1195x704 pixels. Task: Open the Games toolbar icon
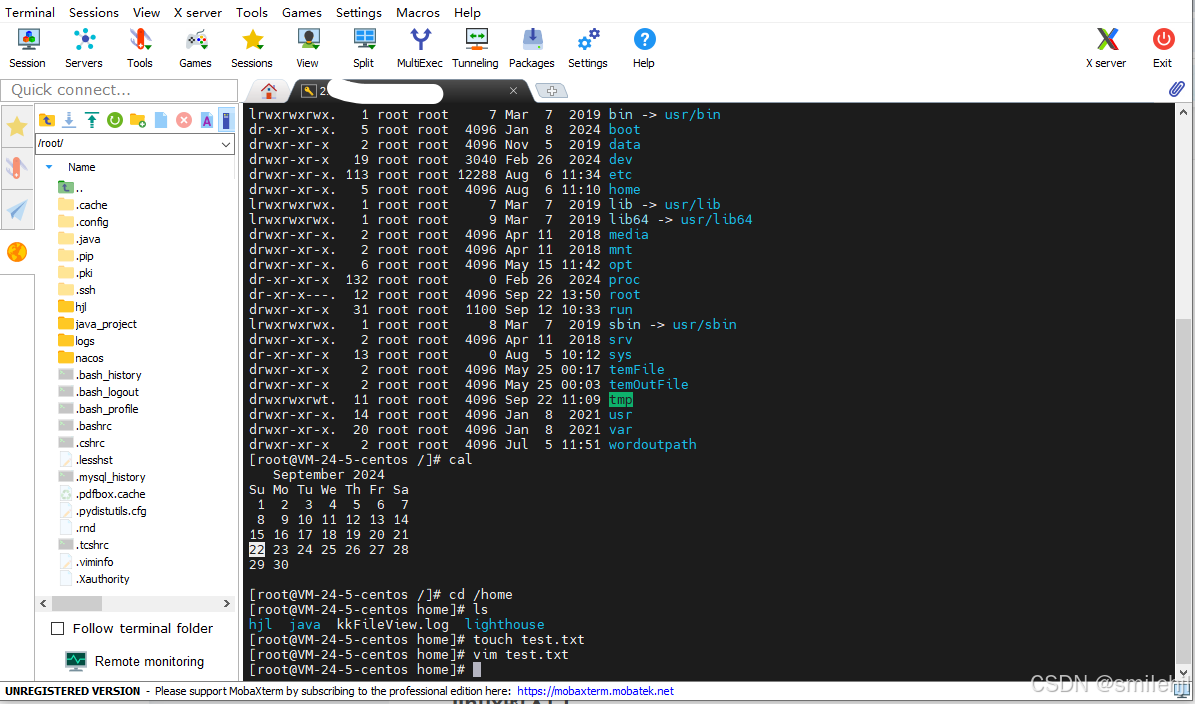coord(195,49)
